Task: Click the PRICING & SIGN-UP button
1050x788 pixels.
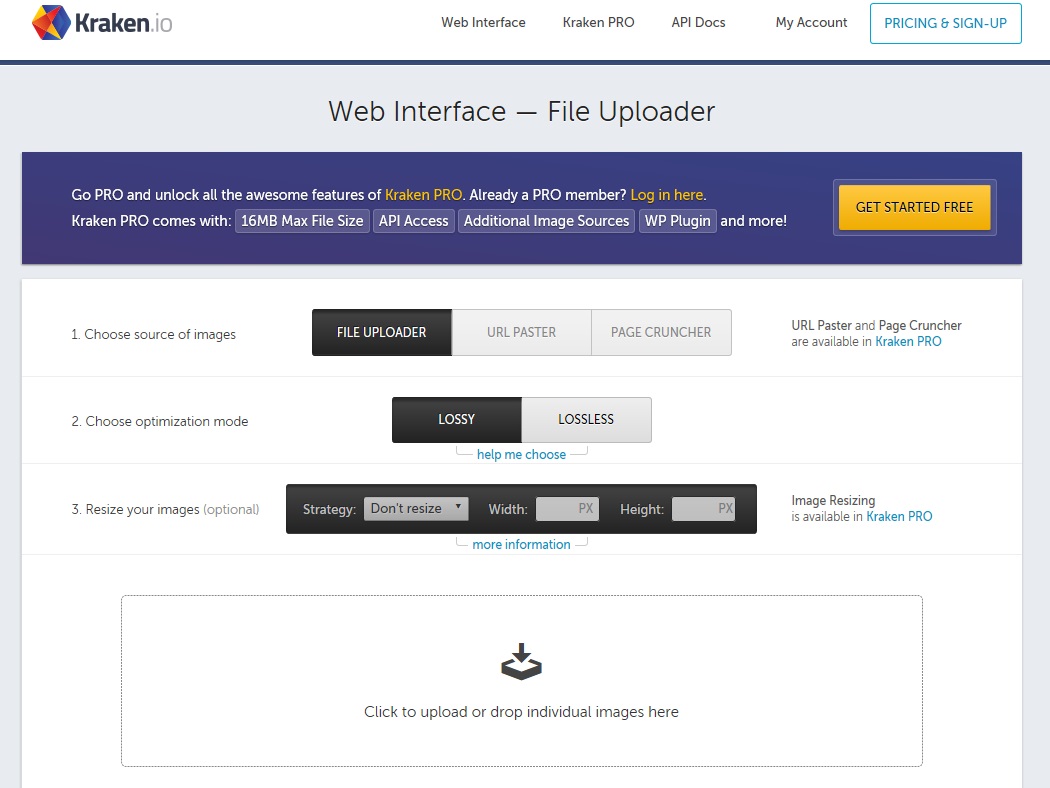Action: click(x=946, y=23)
